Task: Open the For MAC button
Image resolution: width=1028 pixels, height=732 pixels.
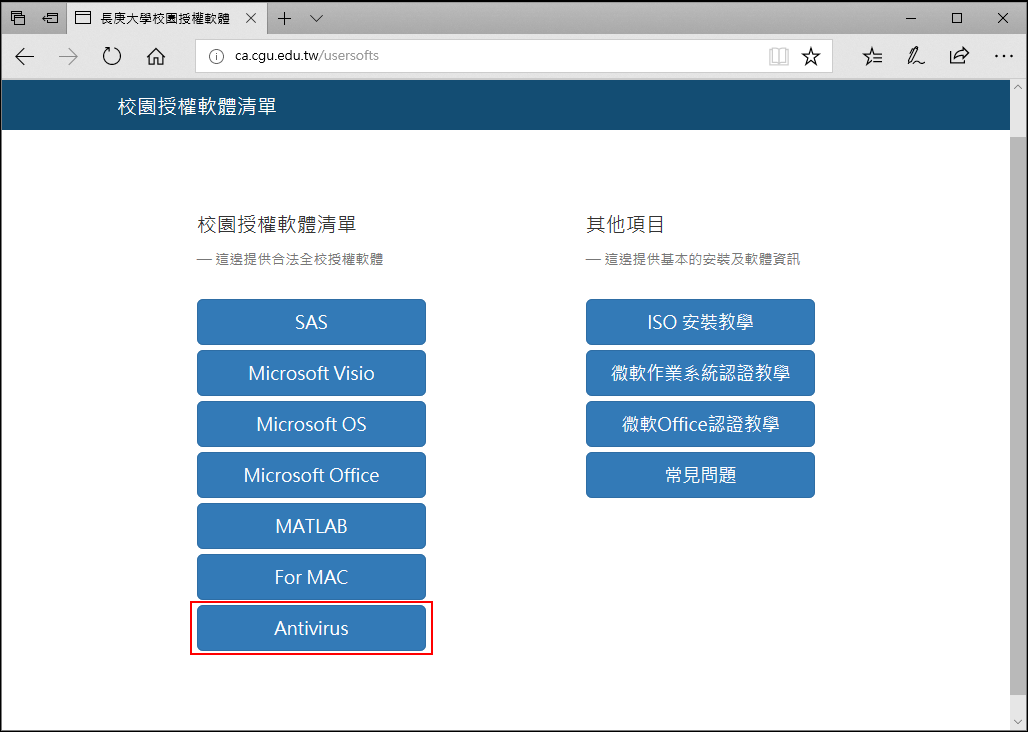Action: tap(311, 577)
